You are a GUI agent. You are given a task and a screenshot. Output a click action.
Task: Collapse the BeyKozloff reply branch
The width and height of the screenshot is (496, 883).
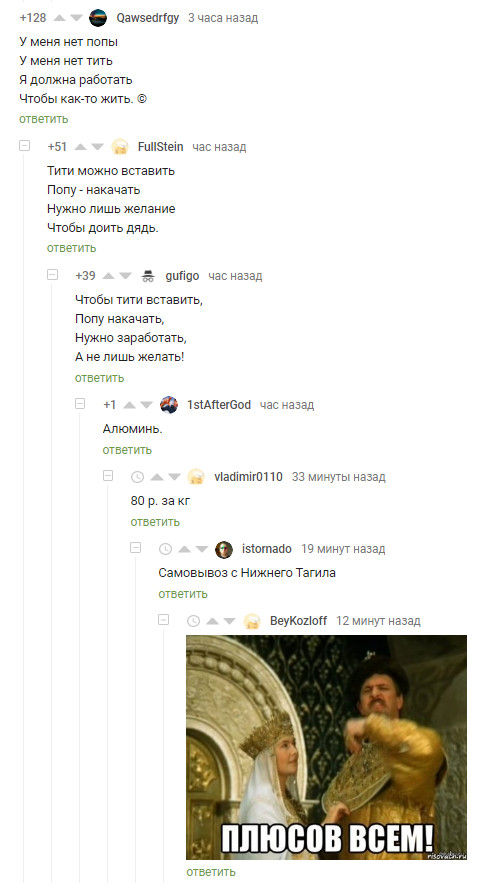coord(163,620)
